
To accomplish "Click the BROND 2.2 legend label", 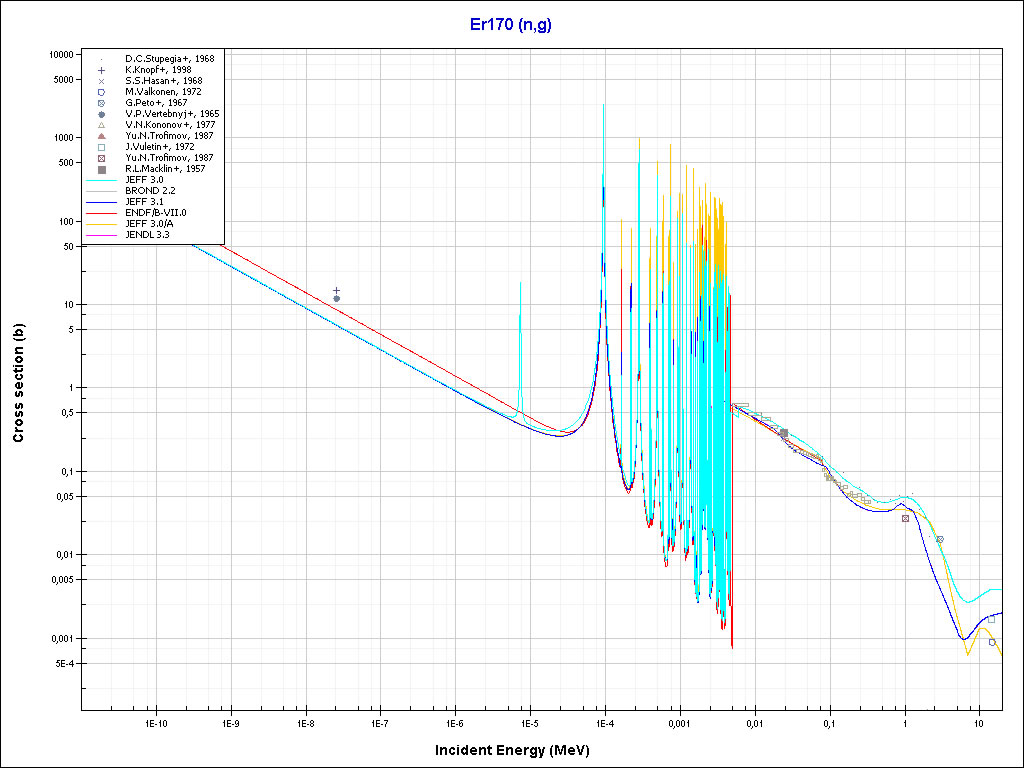I will coord(146,190).
